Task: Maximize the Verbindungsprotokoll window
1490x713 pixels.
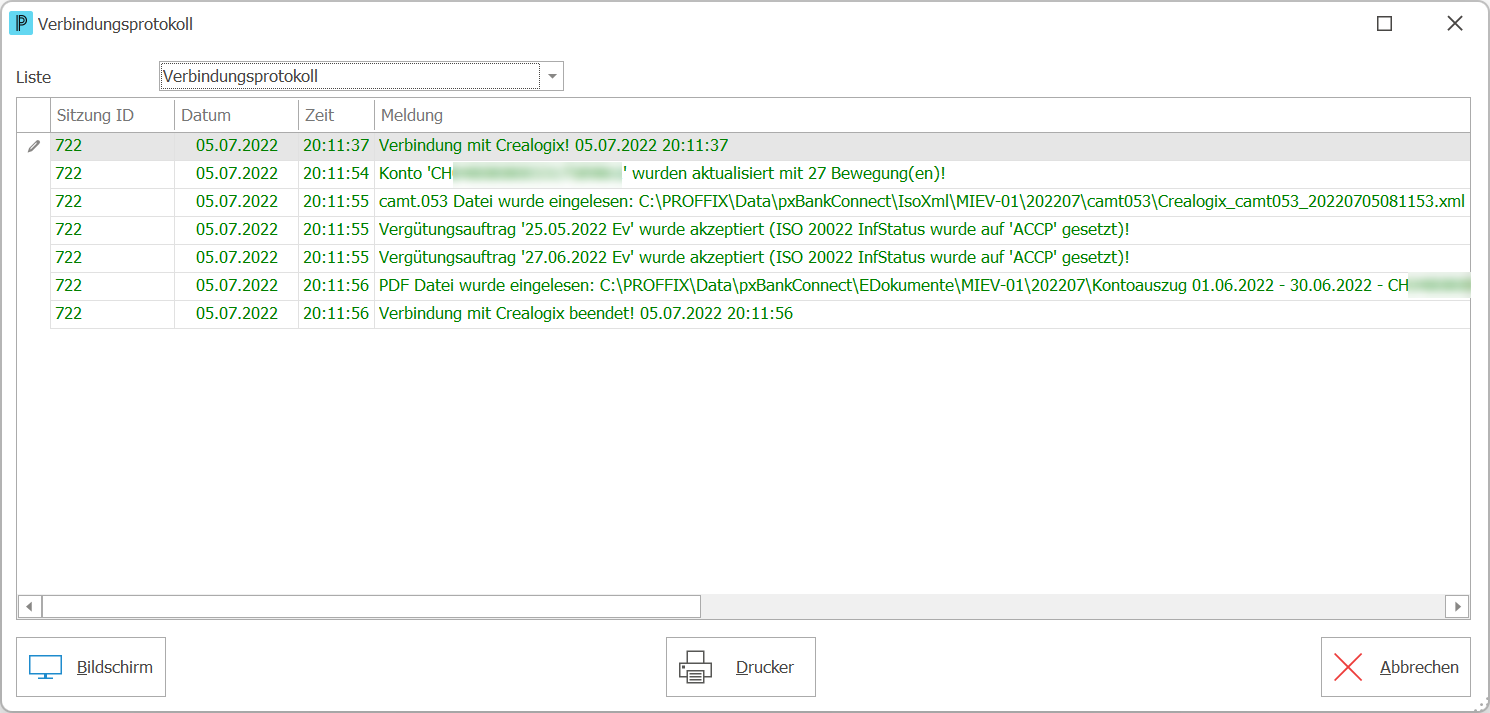Action: (1385, 24)
